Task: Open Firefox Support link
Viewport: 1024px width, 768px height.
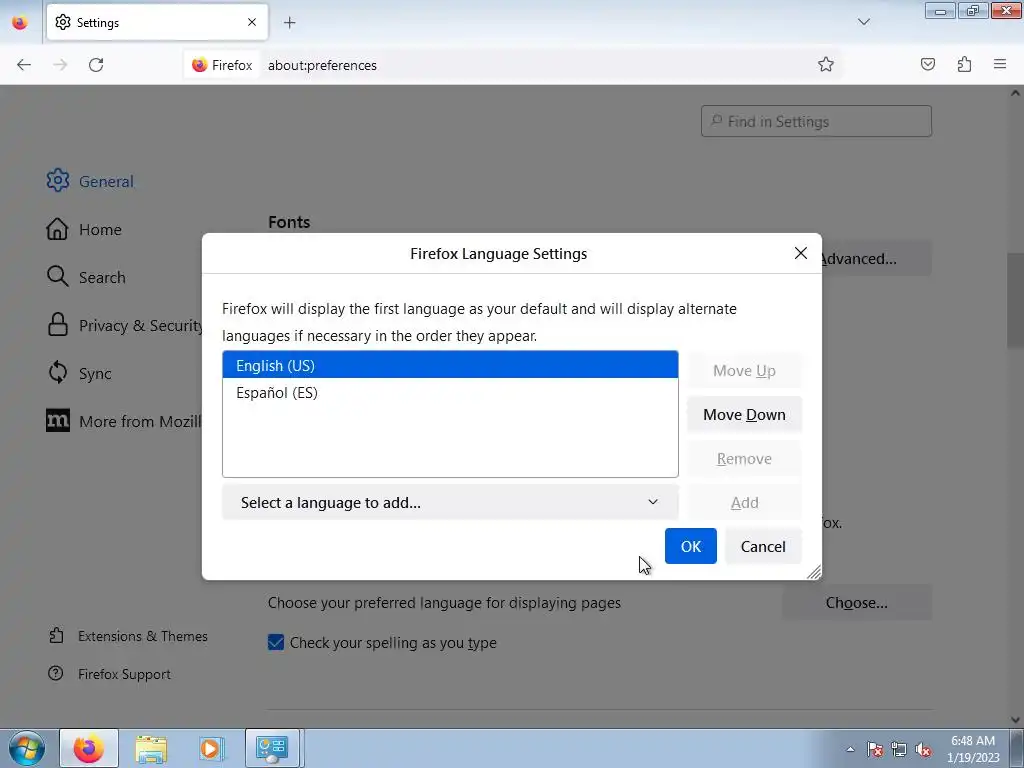Action: point(110,674)
